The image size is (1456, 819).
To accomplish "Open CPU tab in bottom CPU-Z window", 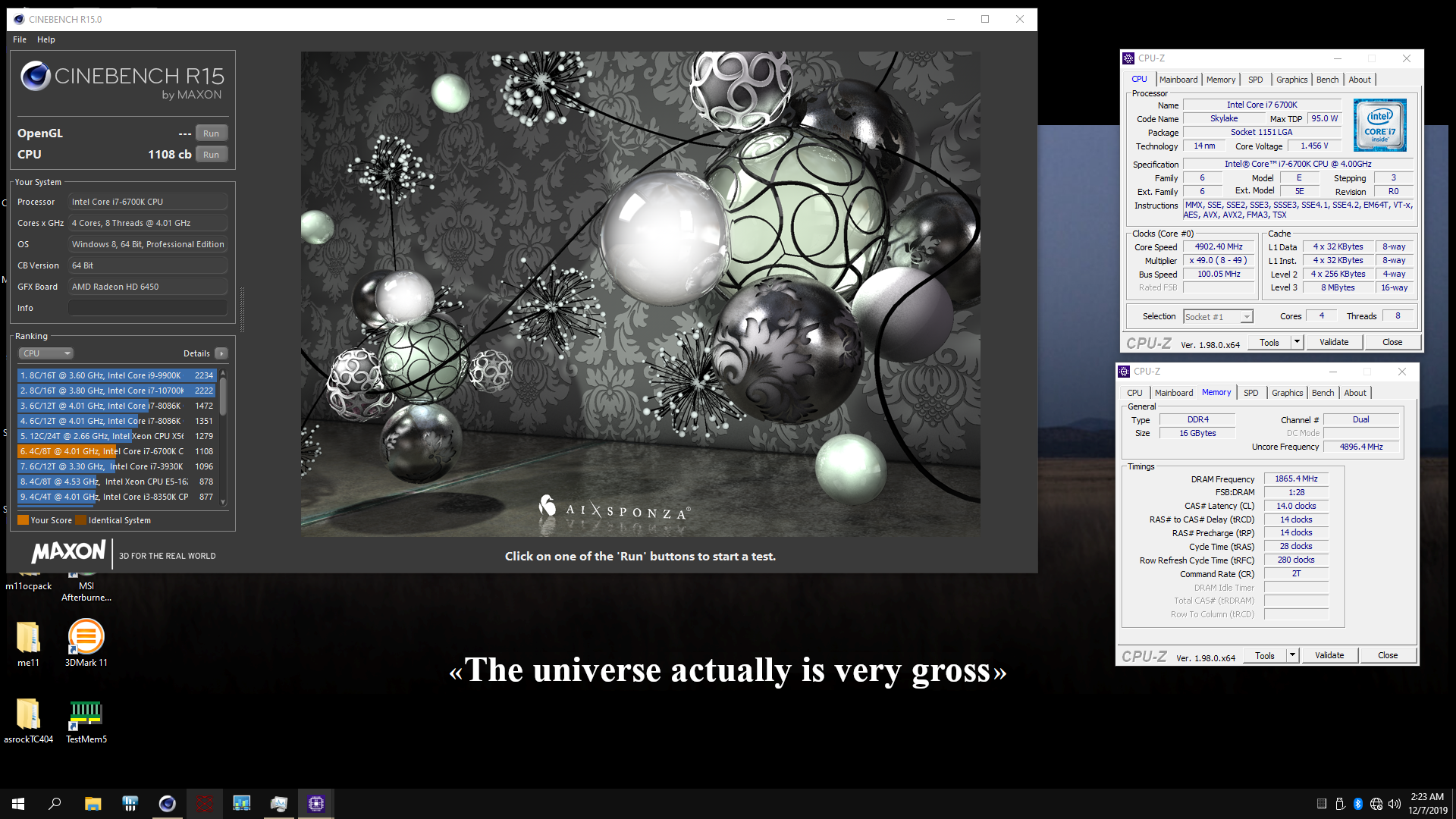I will click(1134, 393).
